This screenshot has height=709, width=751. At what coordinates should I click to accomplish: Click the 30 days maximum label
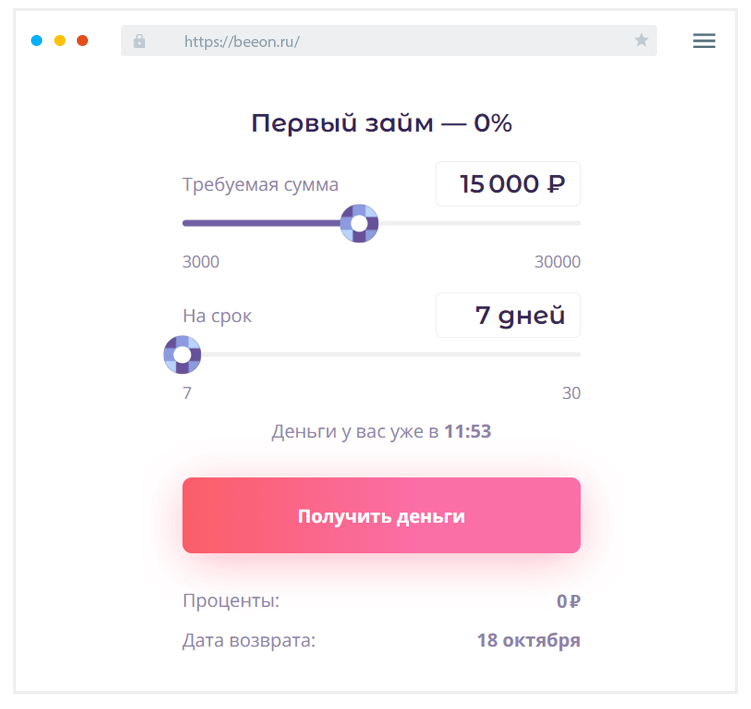click(571, 393)
